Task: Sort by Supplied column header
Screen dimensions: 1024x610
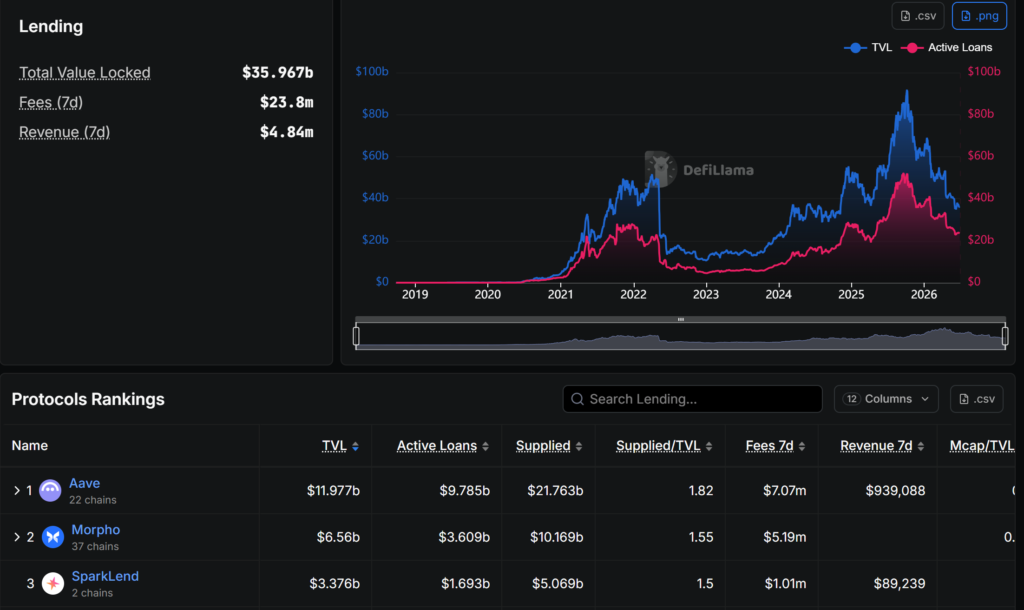Action: (x=549, y=446)
